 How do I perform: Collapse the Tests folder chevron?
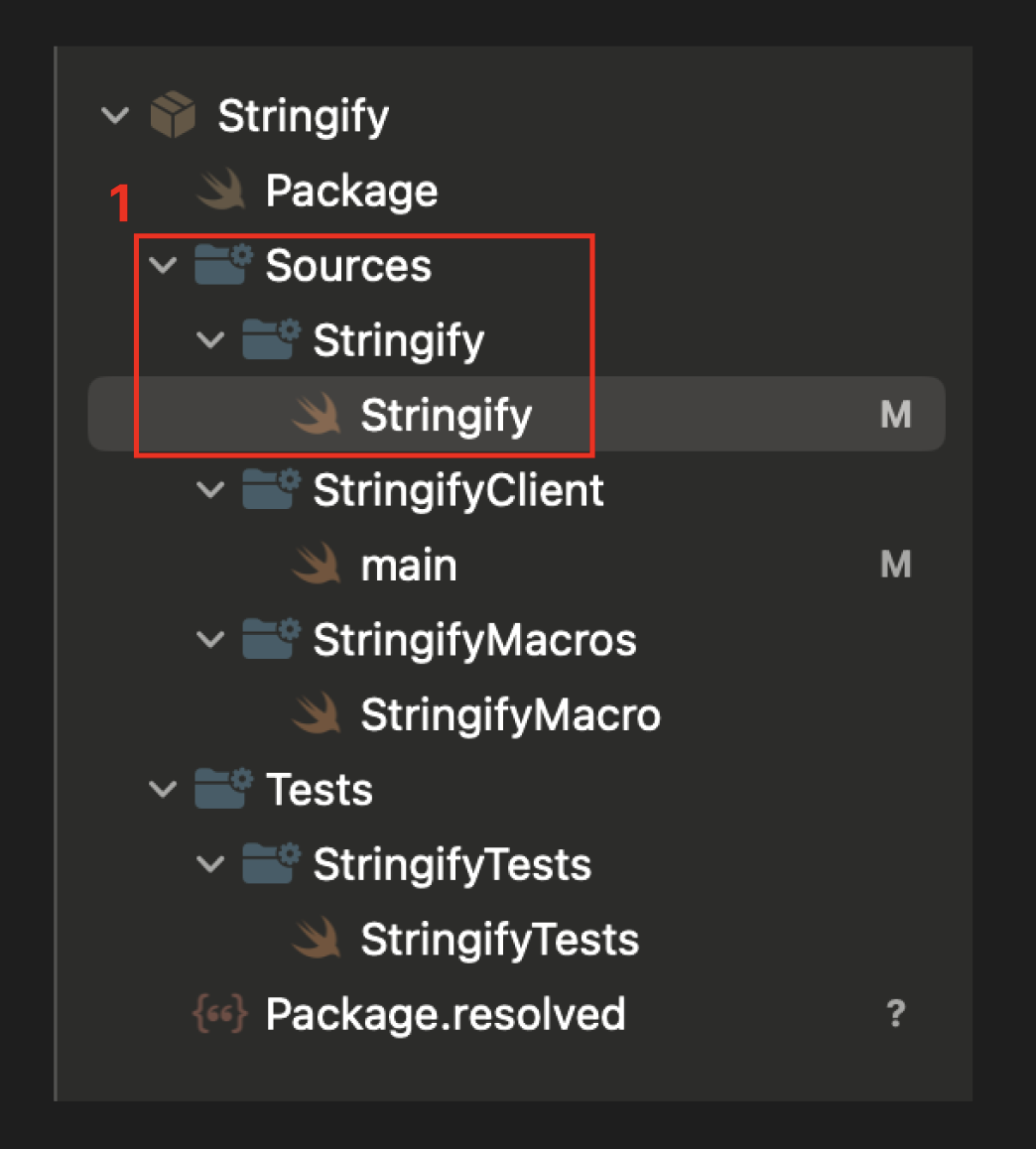(x=163, y=790)
